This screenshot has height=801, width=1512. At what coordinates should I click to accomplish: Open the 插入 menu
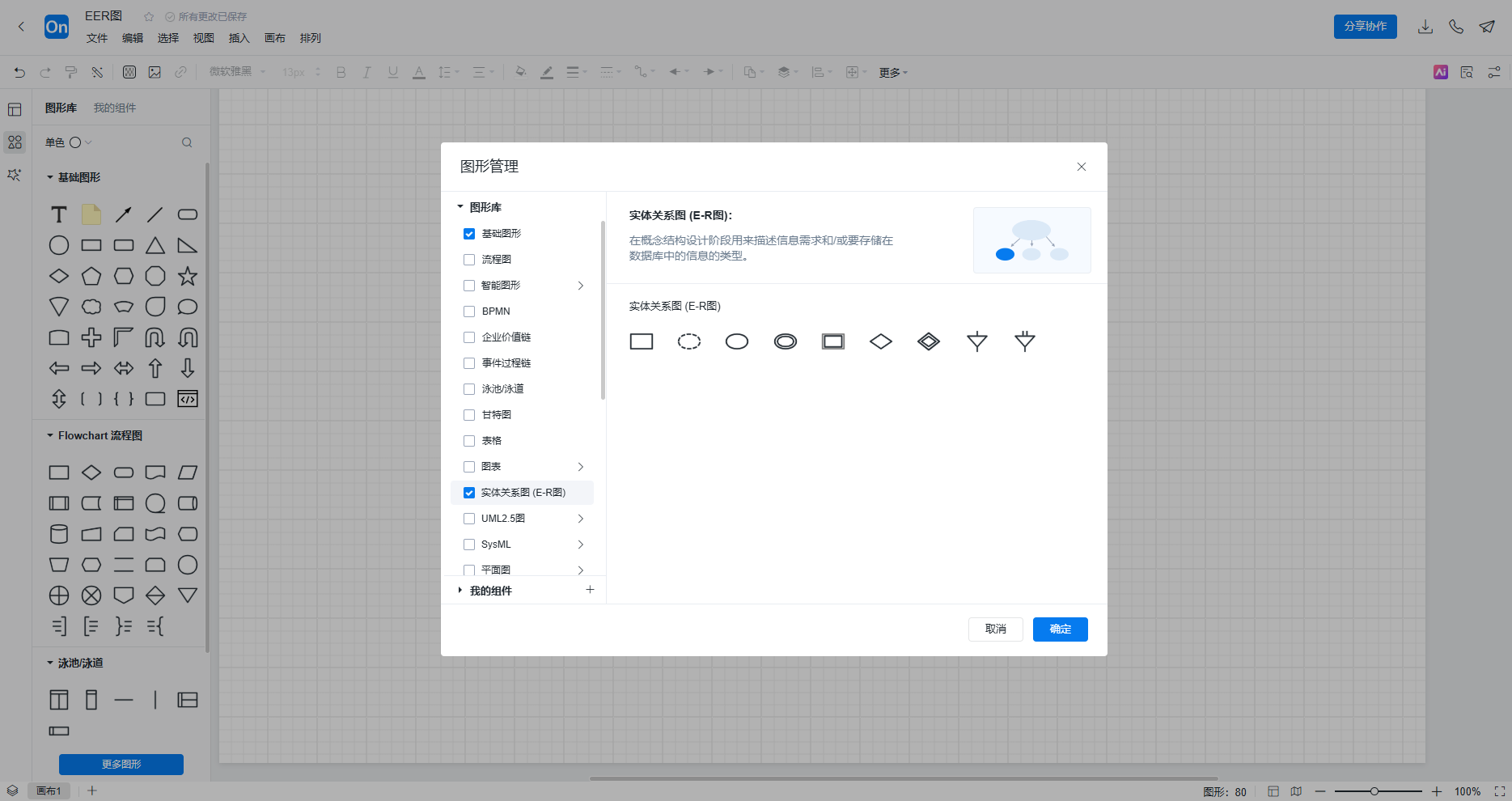point(239,38)
